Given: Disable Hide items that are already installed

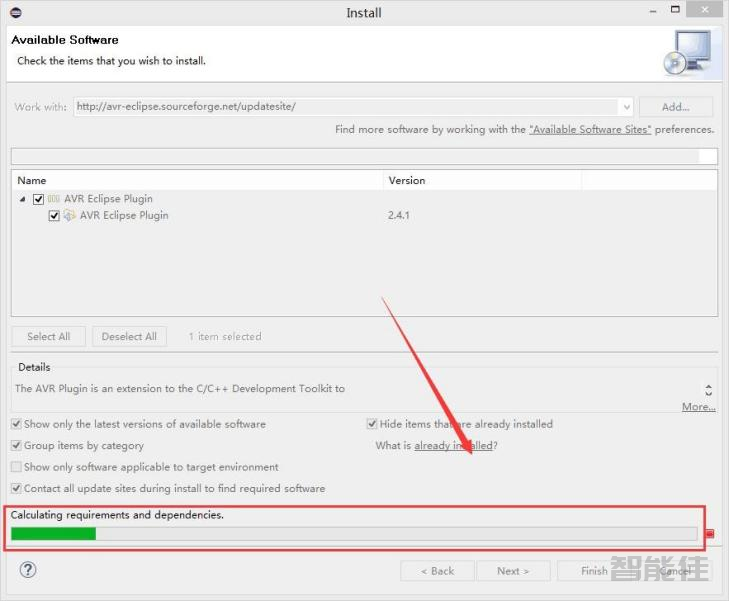Looking at the screenshot, I should 372,424.
